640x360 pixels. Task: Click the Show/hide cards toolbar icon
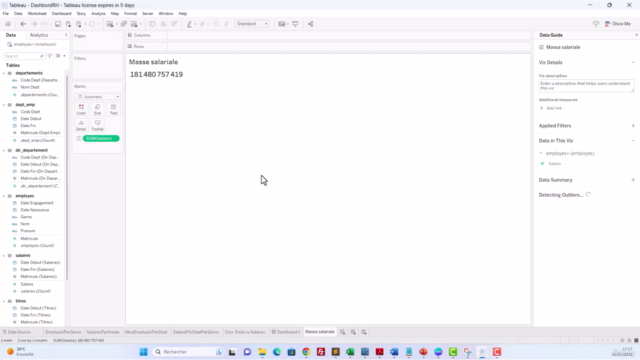coord(282,24)
